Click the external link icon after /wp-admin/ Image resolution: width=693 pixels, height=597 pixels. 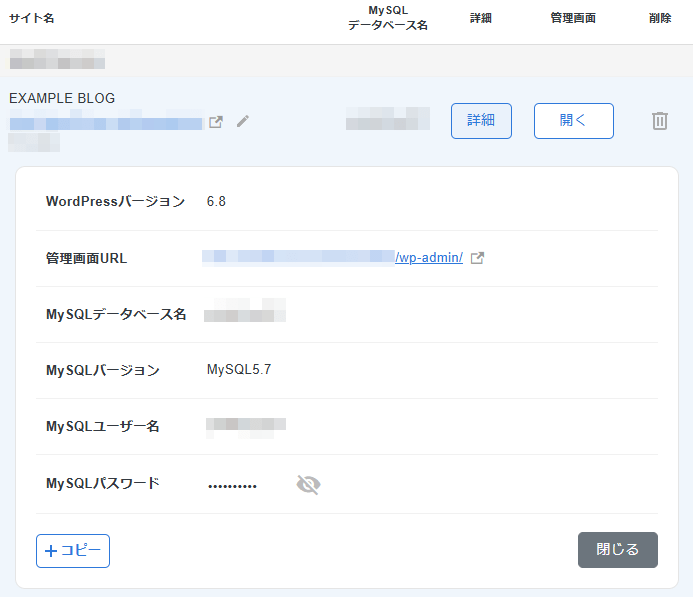click(x=478, y=258)
